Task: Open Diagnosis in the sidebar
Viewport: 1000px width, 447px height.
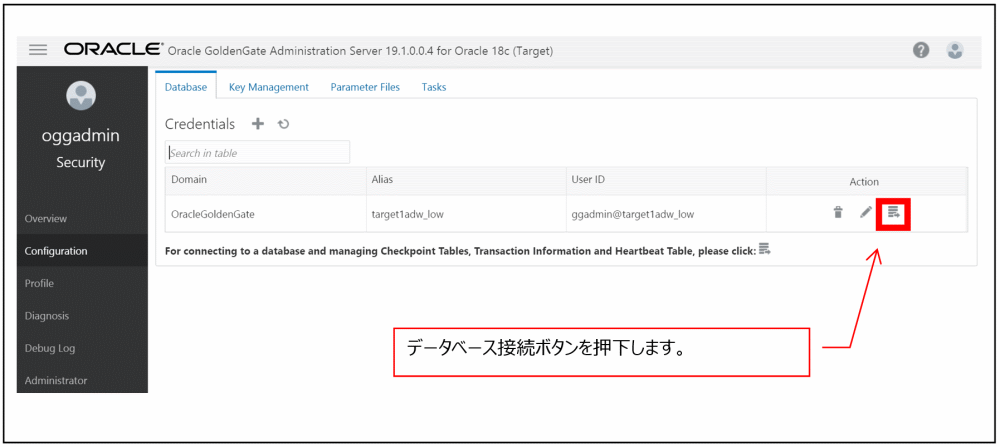Action: [82, 316]
